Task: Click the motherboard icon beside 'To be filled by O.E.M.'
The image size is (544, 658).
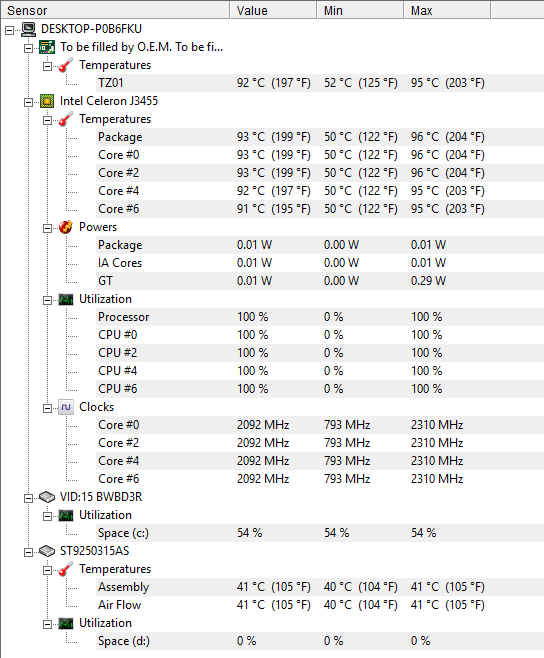Action: 47,47
